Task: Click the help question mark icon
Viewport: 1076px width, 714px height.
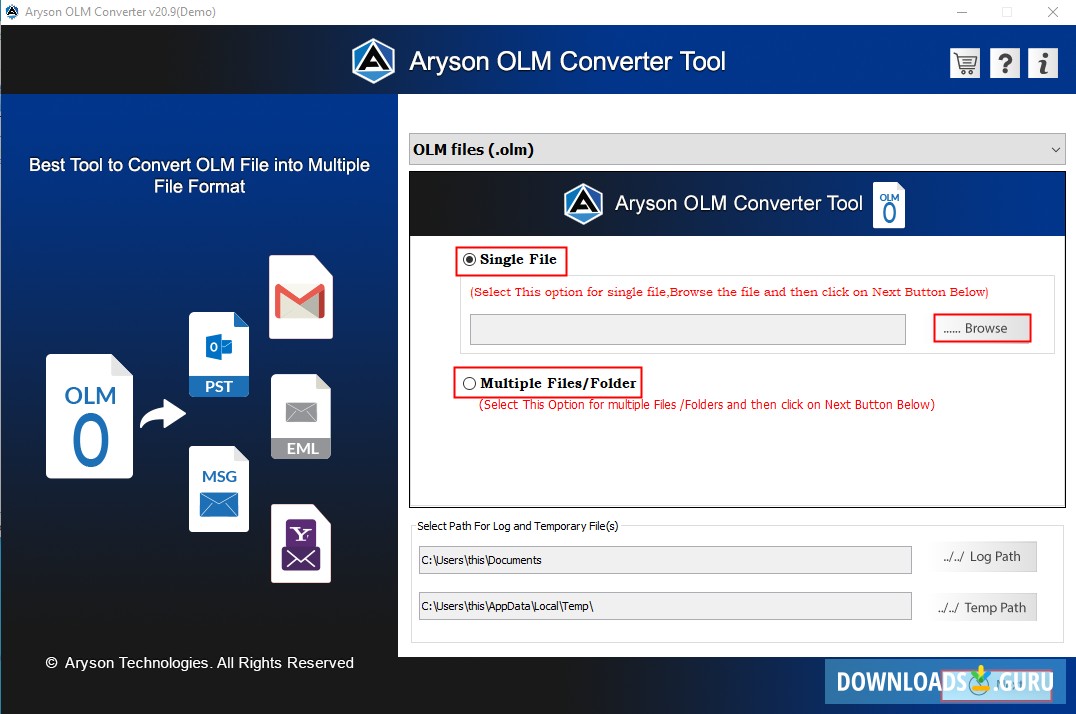Action: coord(1004,62)
